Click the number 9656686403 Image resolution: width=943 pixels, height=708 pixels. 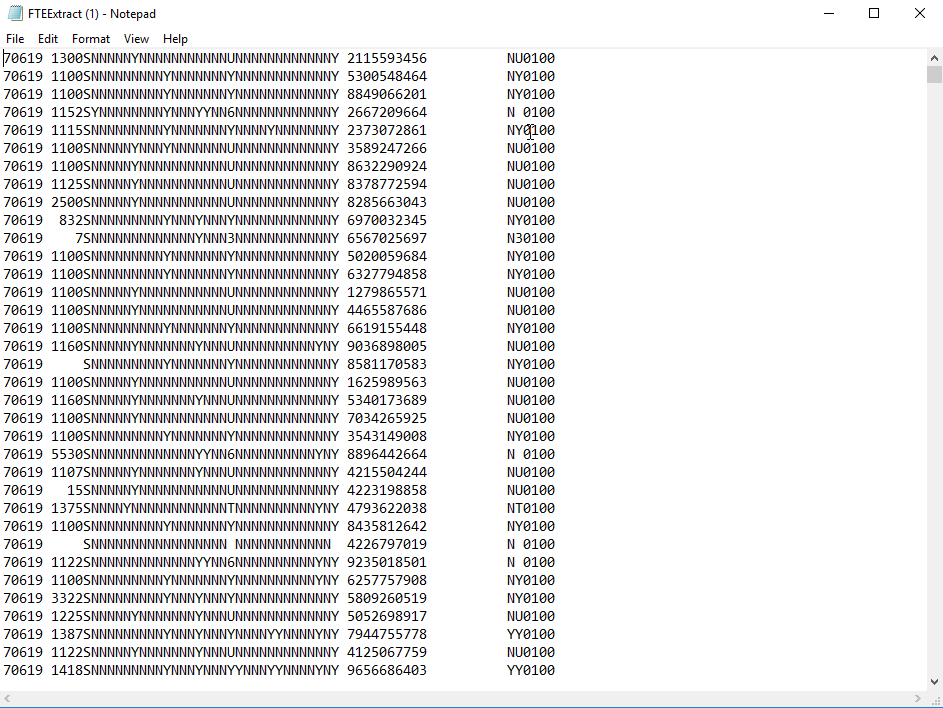click(x=387, y=671)
